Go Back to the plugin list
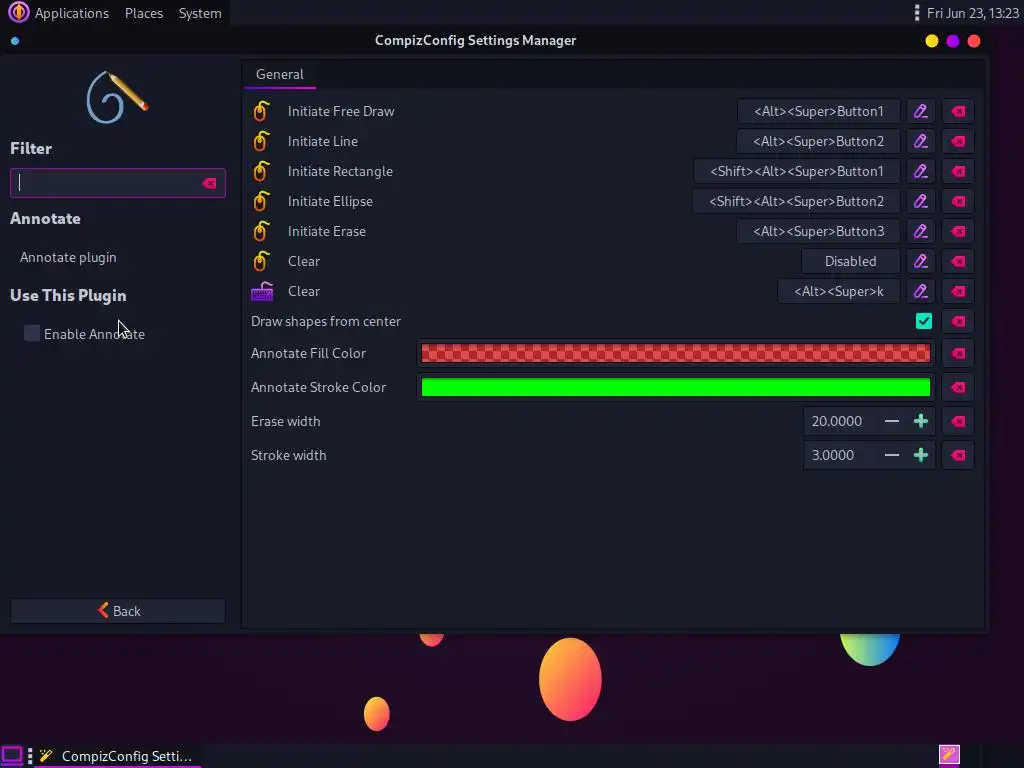1024x768 pixels. (x=118, y=611)
